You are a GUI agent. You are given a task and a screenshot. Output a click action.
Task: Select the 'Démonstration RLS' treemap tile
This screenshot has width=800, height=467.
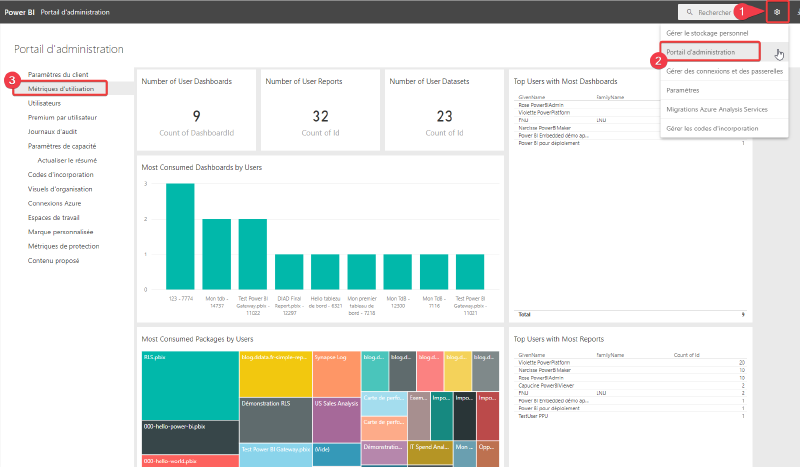click(x=276, y=420)
